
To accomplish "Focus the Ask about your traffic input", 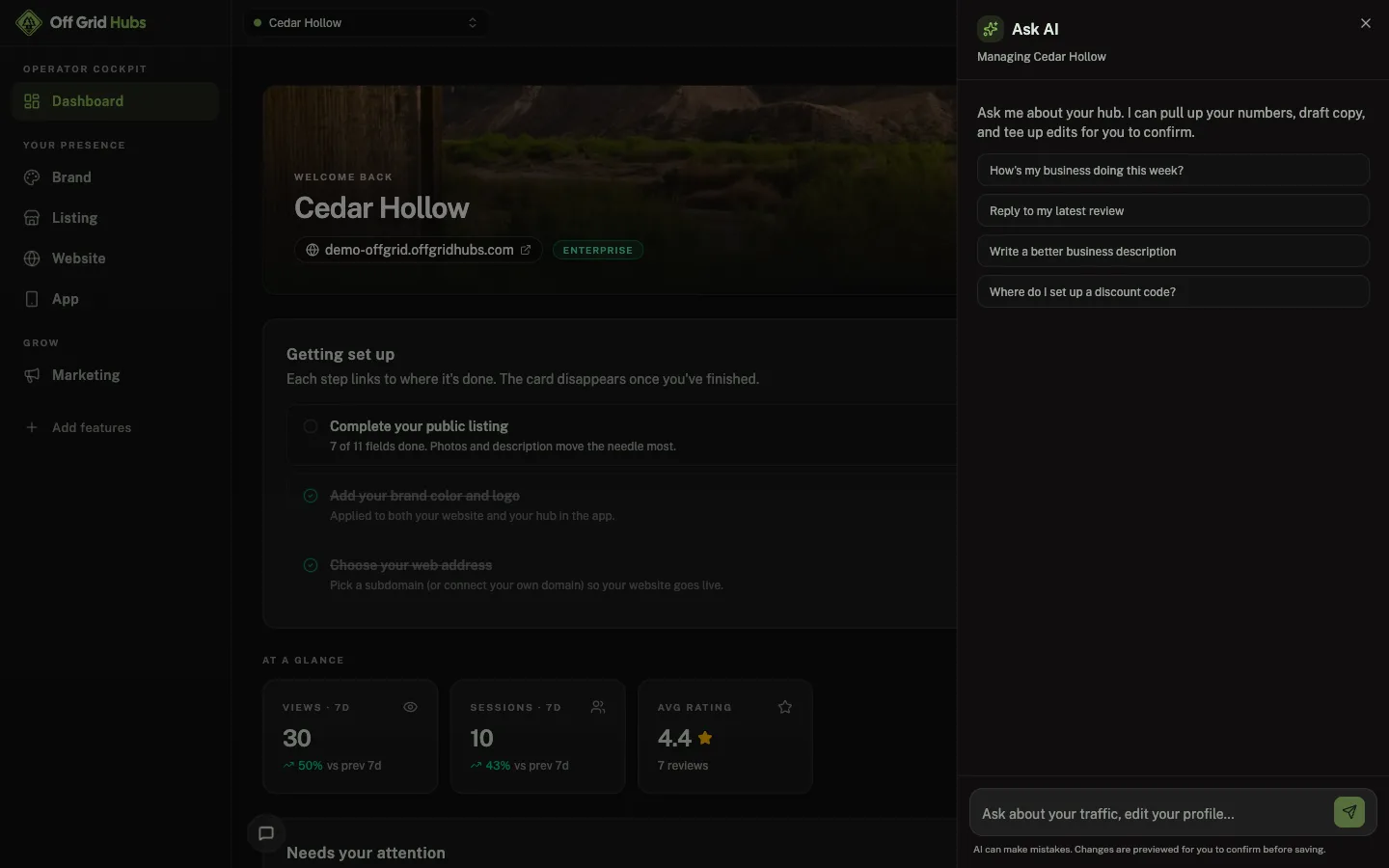I will click(x=1152, y=814).
